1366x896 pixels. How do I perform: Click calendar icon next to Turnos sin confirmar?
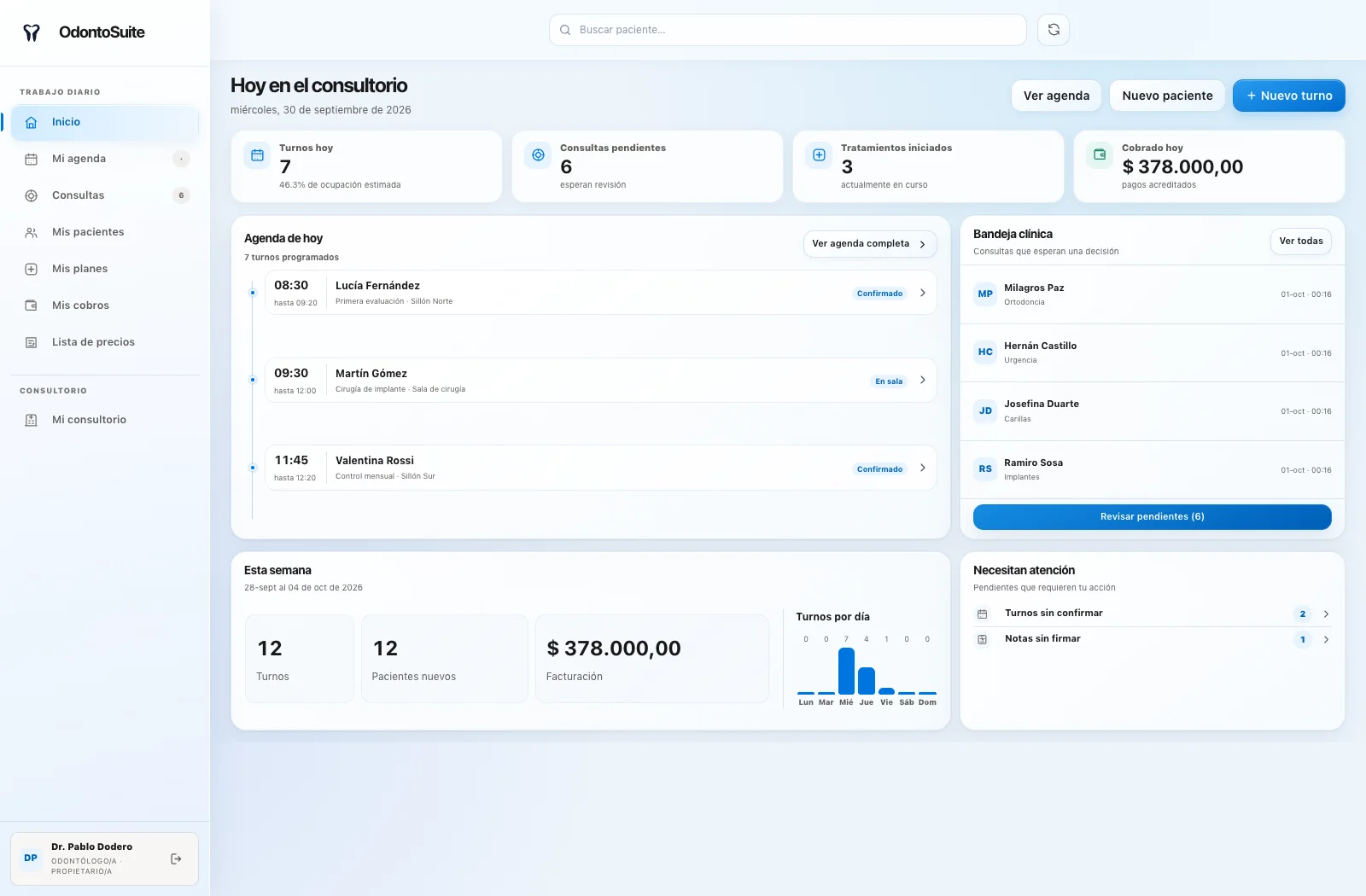pyautogui.click(x=982, y=614)
